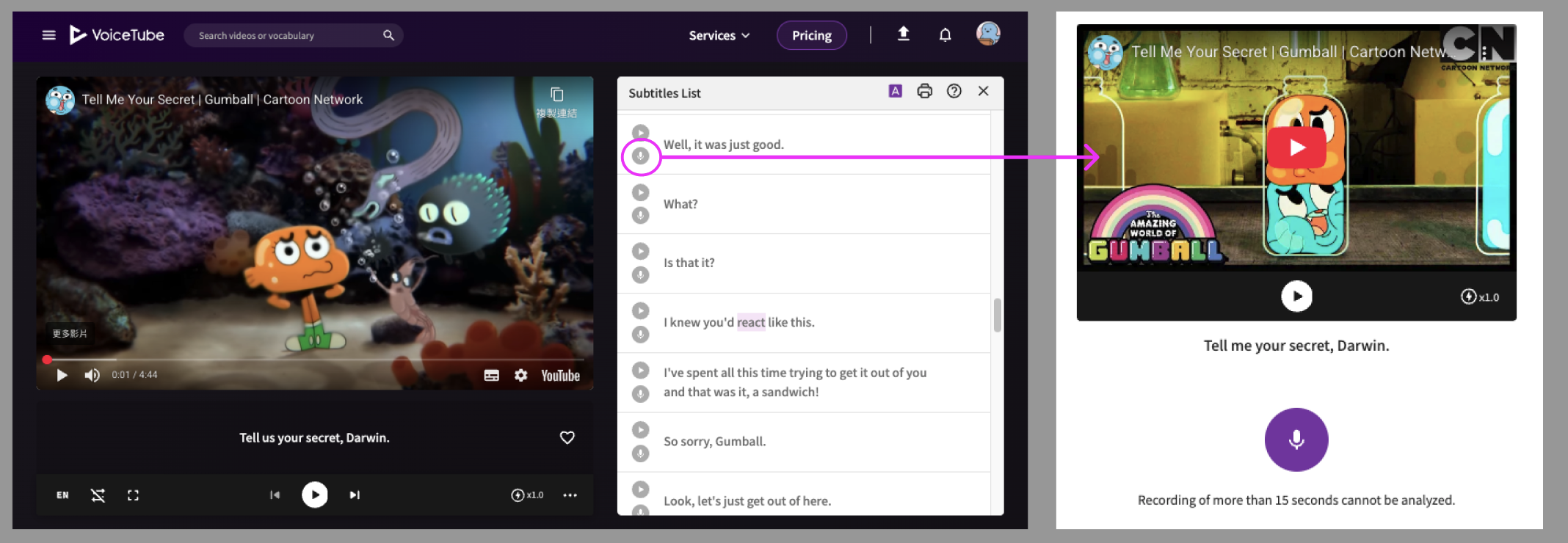1568x543 pixels.
Task: Click the search videos or vocabulary field
Action: point(286,35)
